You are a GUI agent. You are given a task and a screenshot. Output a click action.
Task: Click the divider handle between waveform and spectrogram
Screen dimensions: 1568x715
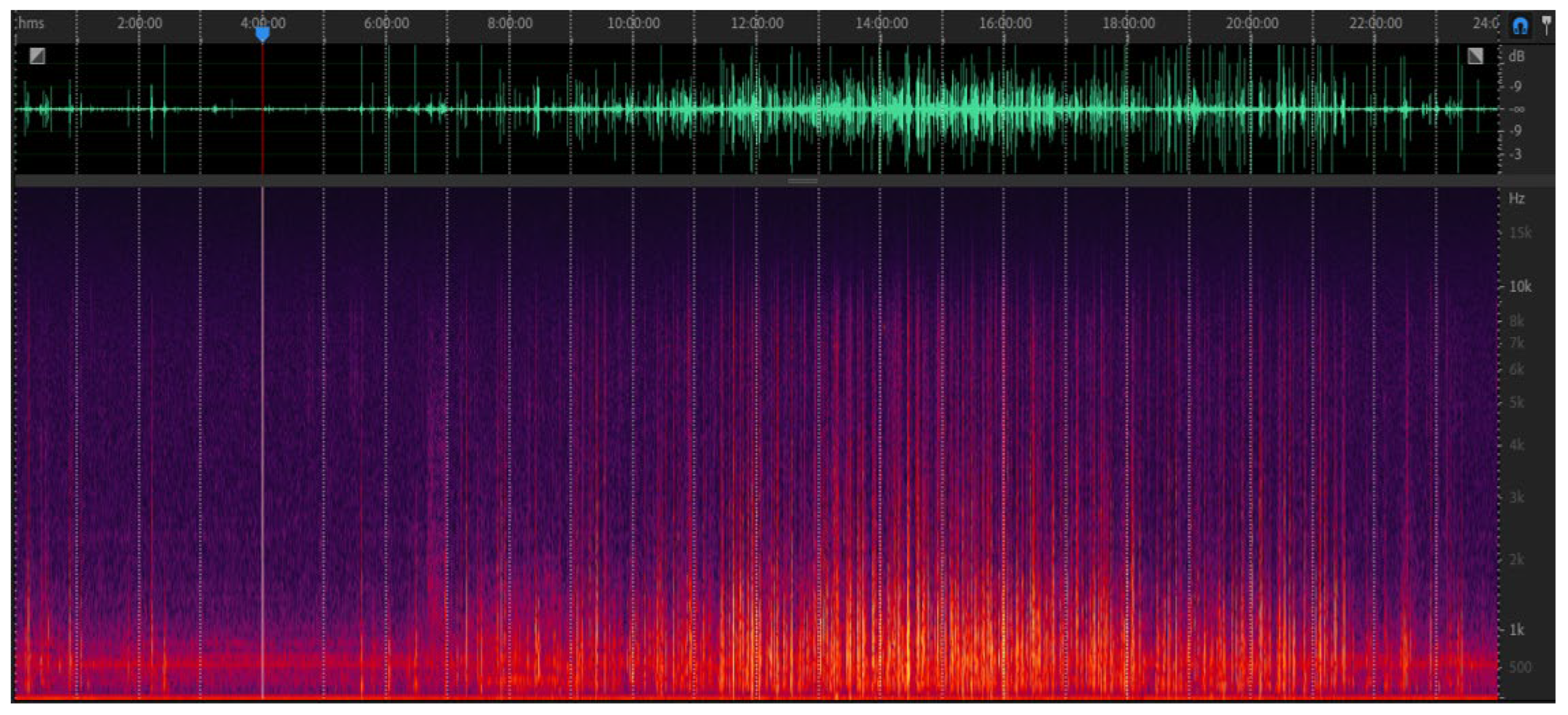coord(802,181)
